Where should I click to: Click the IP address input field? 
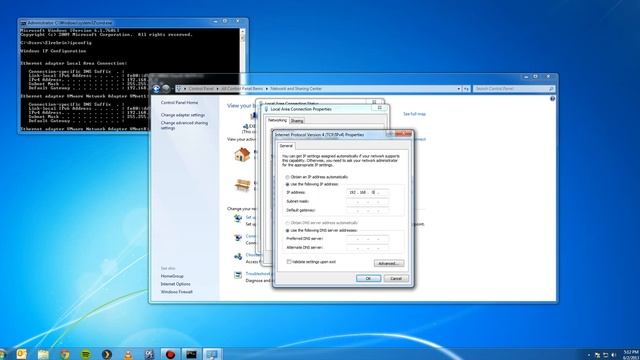click(x=367, y=192)
